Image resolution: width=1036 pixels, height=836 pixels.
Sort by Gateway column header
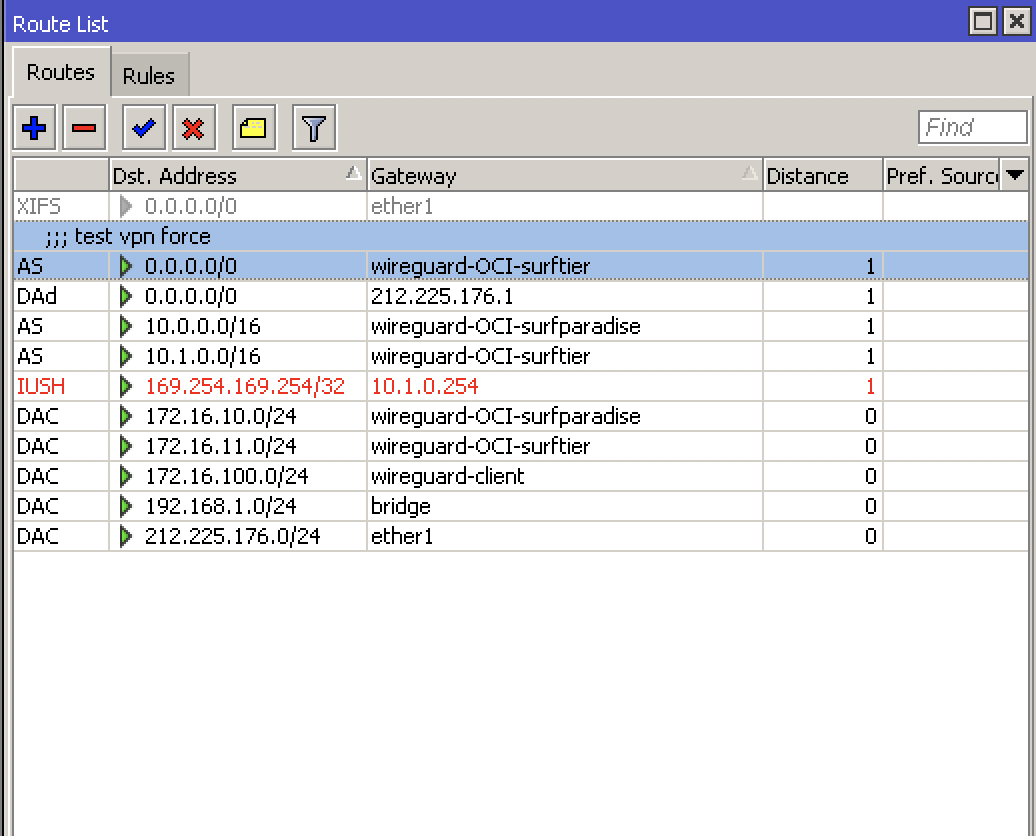565,175
